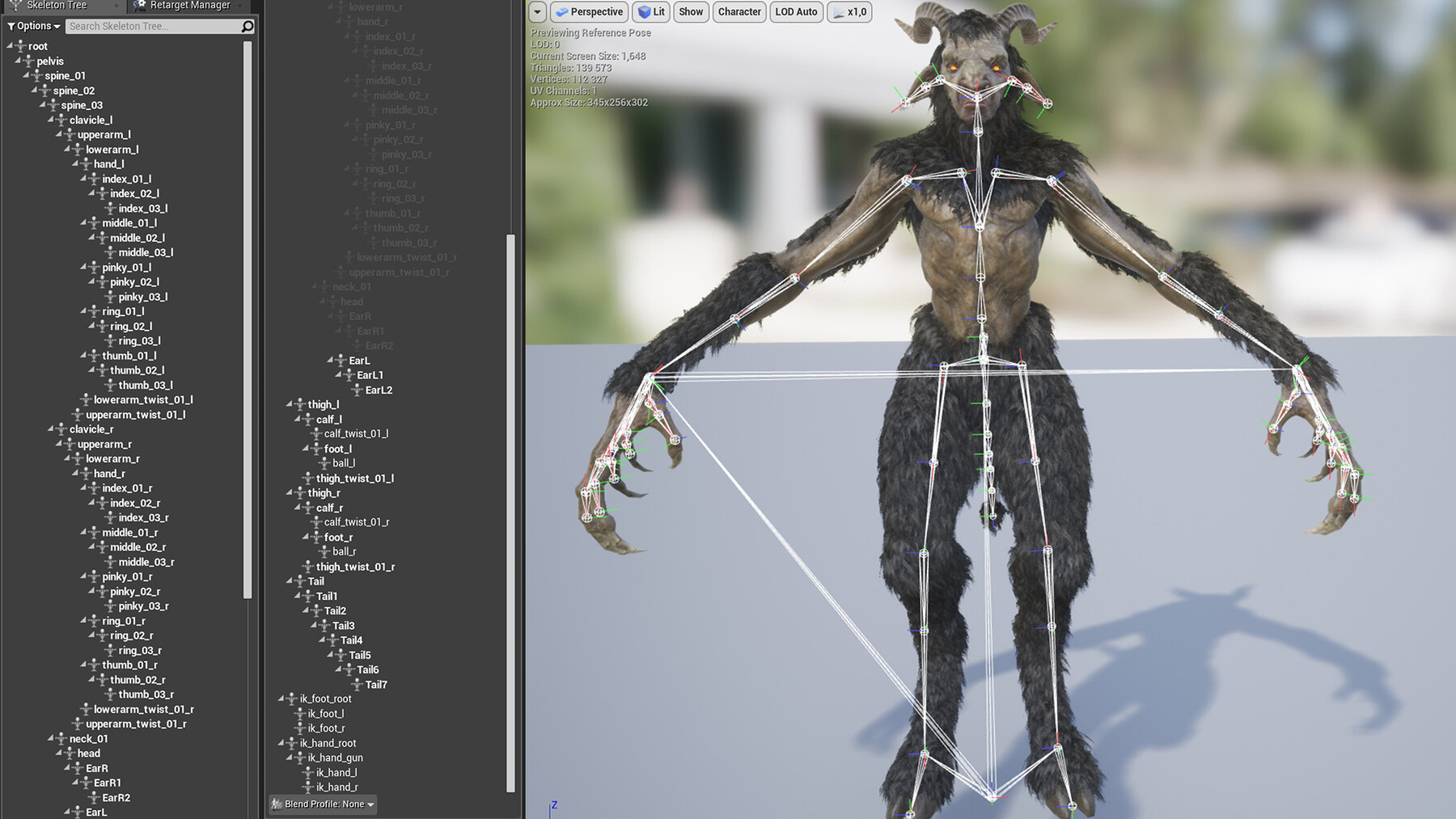Select the Skeleton Tree tab
Screen dimensions: 1456x819
click(x=57, y=5)
